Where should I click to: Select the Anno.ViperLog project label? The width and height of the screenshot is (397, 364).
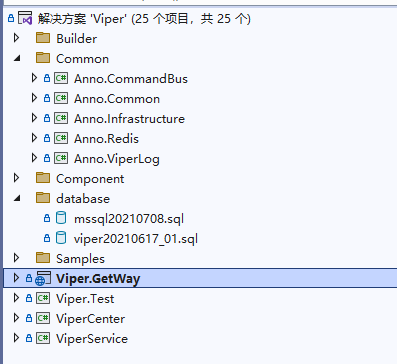point(117,159)
